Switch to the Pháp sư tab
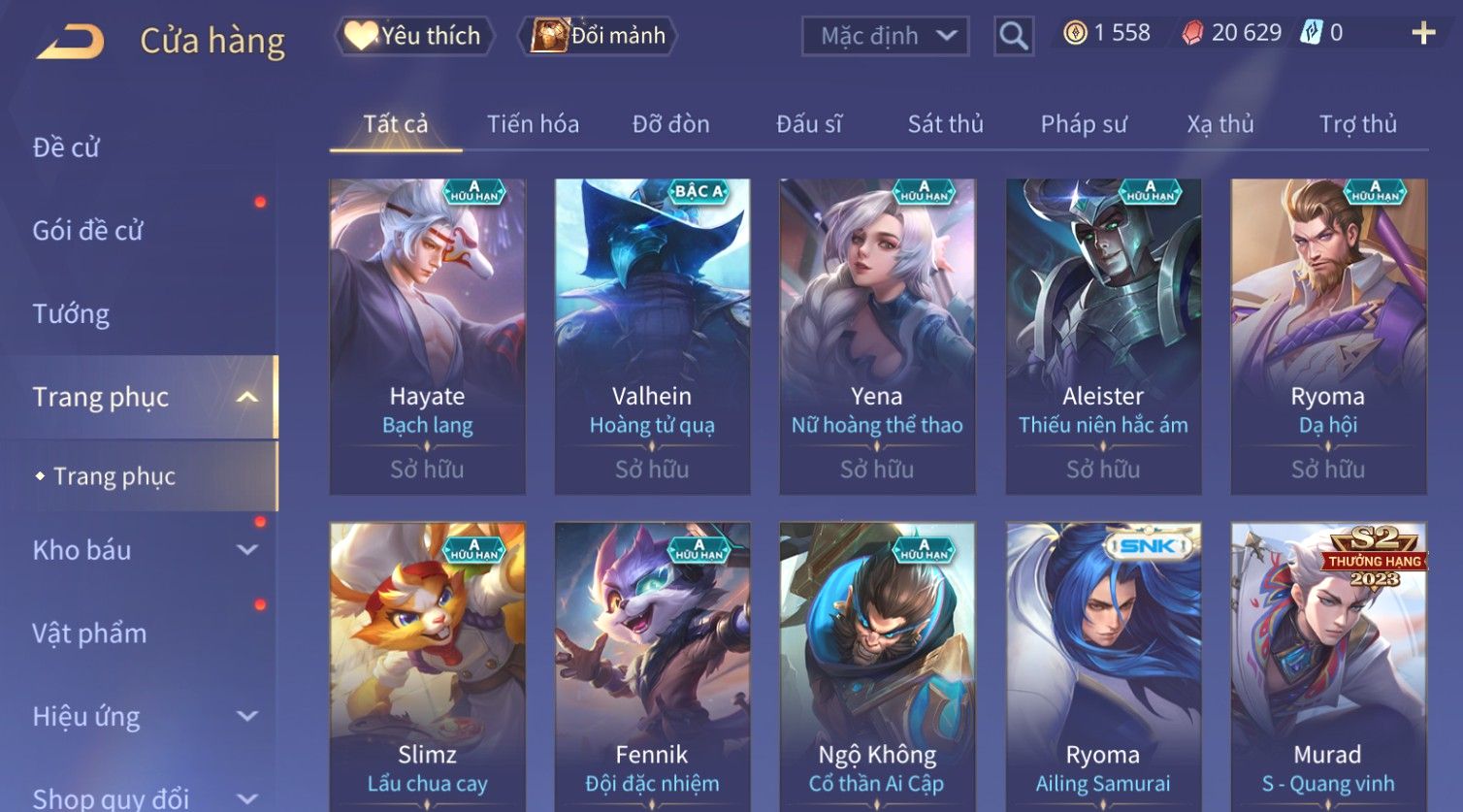This screenshot has height=812, width=1463. [1084, 124]
